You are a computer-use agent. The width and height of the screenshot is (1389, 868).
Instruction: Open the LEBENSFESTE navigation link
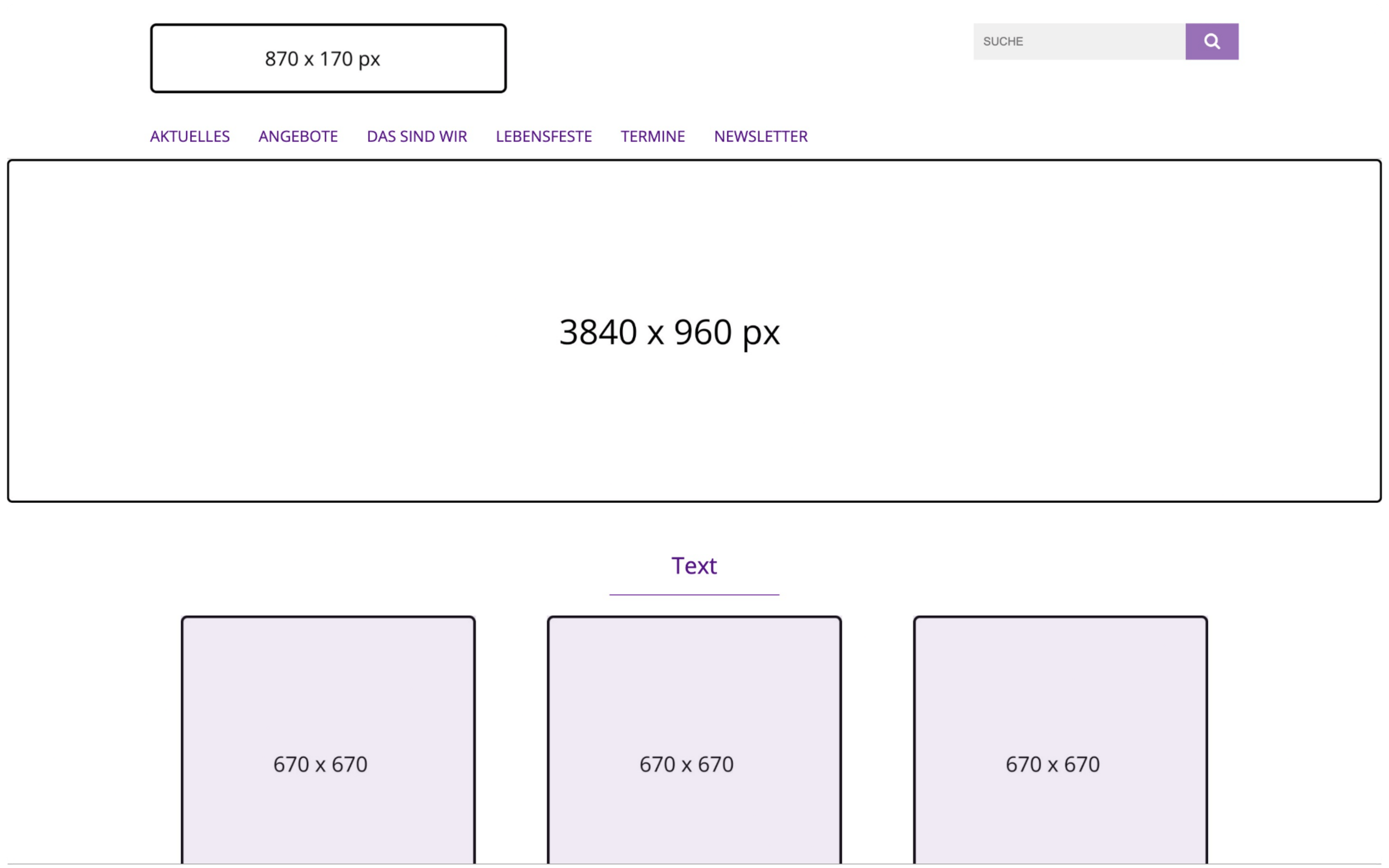click(x=543, y=137)
